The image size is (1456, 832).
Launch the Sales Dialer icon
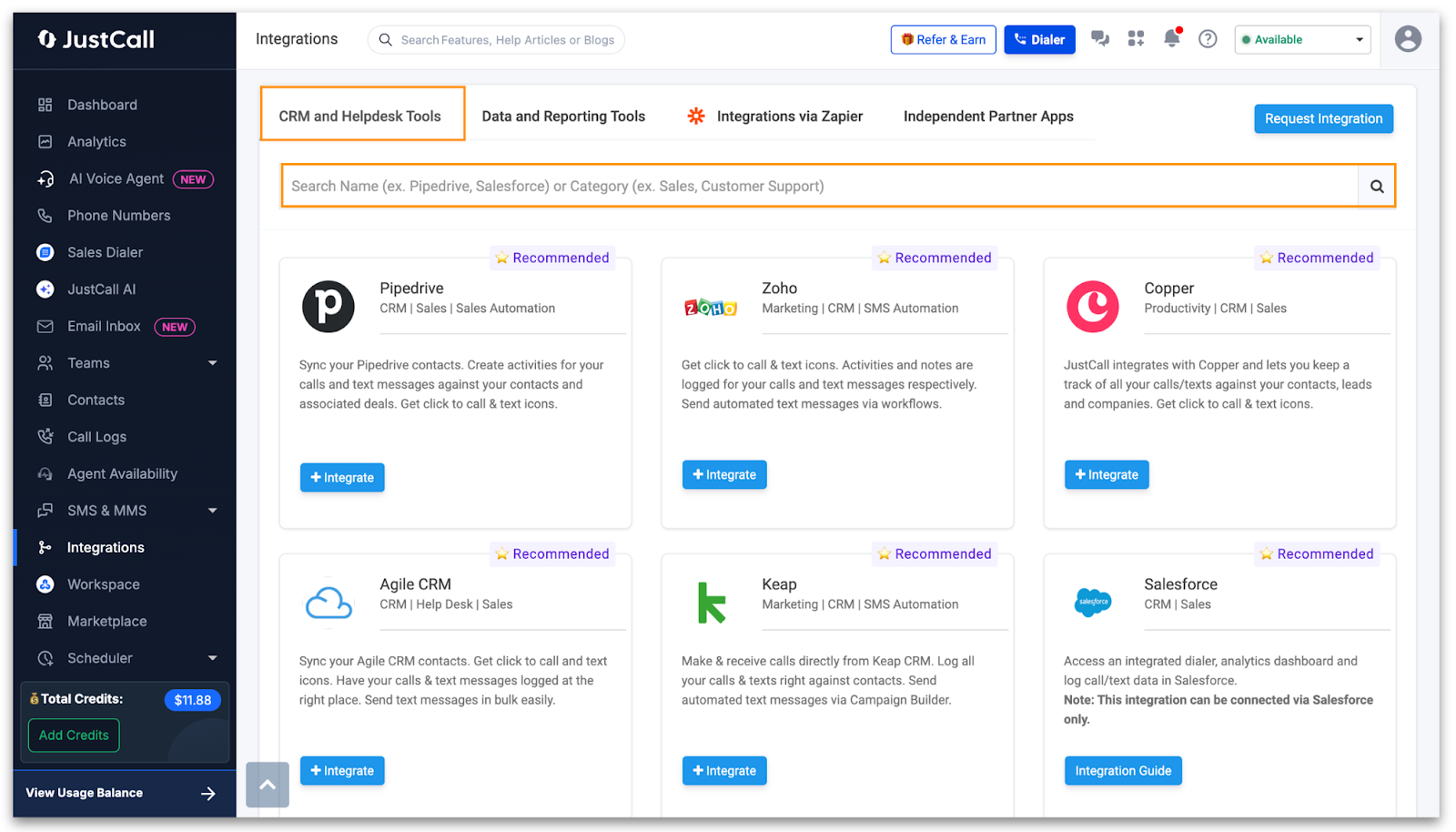45,252
